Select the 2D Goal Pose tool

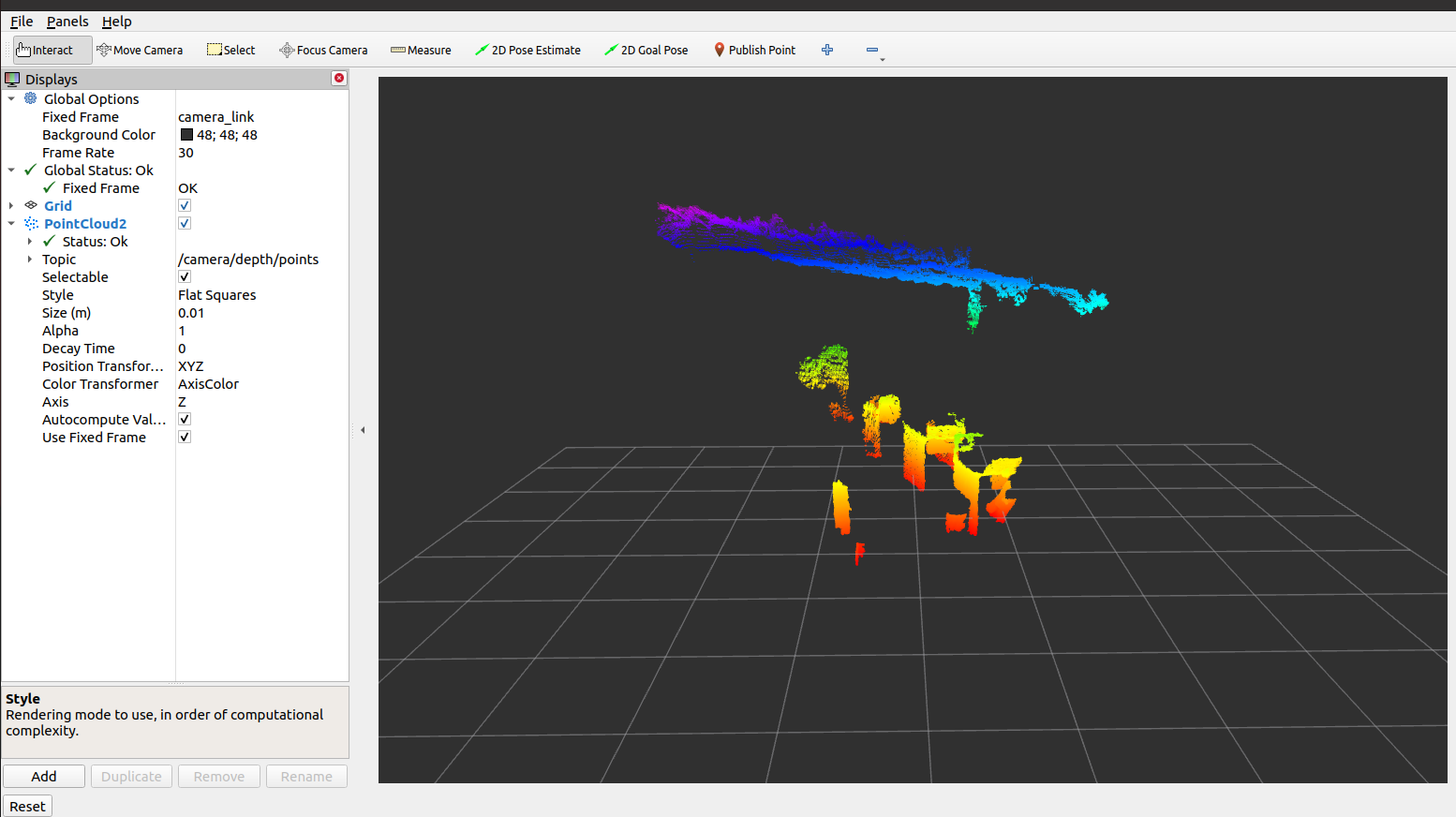(646, 50)
